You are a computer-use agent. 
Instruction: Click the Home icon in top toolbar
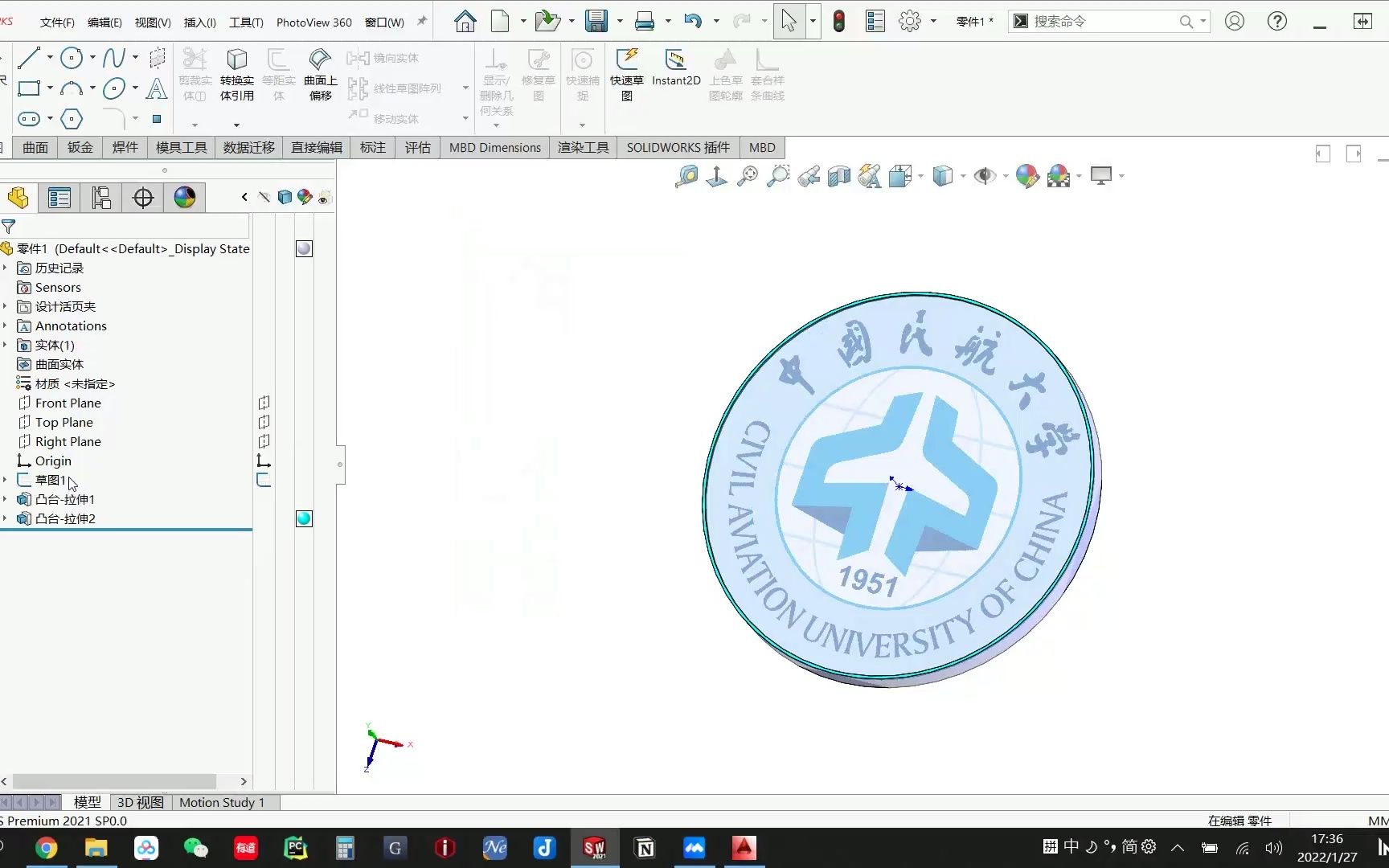coord(465,22)
